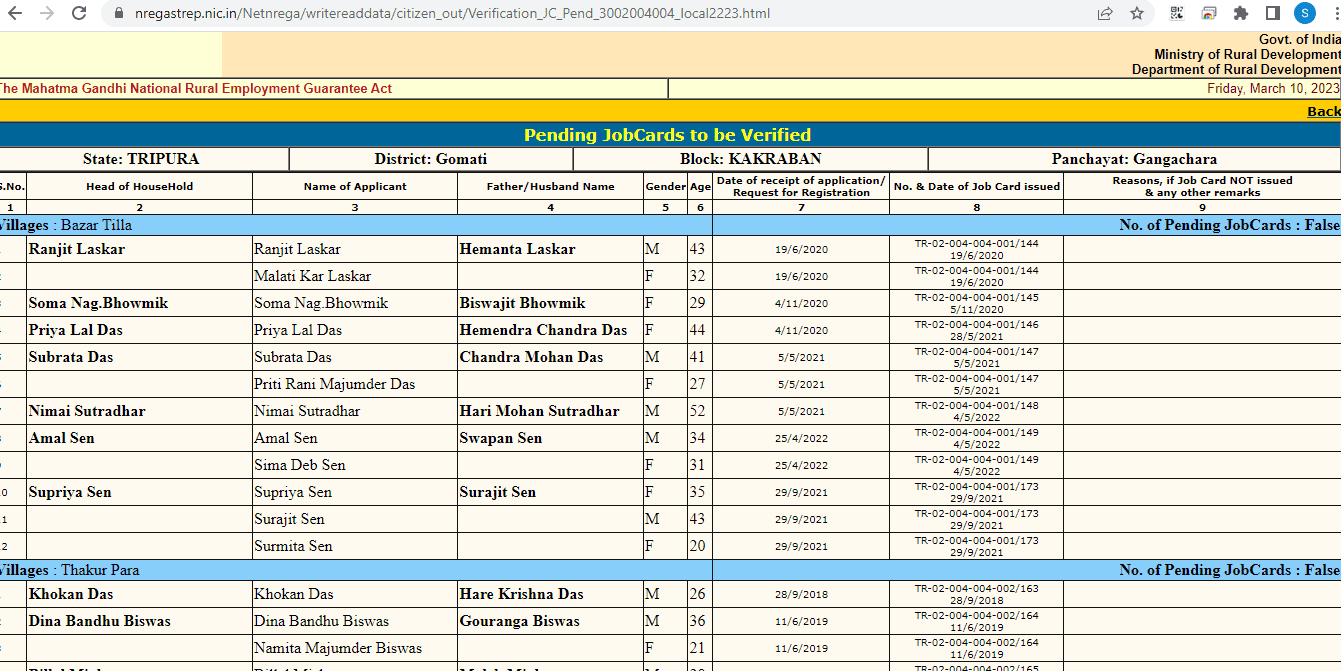This screenshot has width=1341, height=671.
Task: Open the Chrome extensions puzzle icon
Action: click(1240, 13)
